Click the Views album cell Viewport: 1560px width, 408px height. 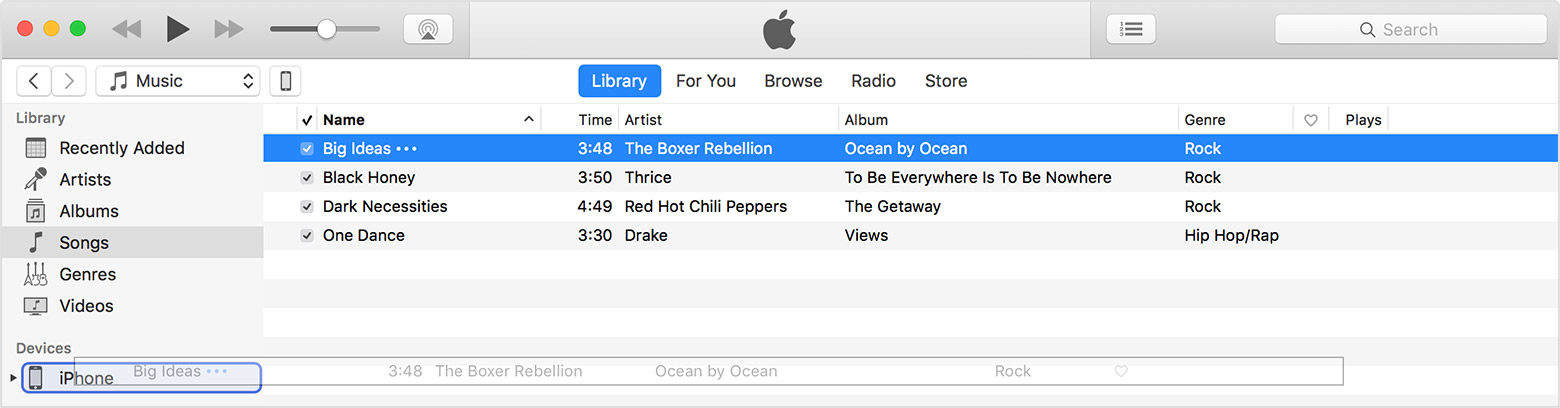pos(866,235)
